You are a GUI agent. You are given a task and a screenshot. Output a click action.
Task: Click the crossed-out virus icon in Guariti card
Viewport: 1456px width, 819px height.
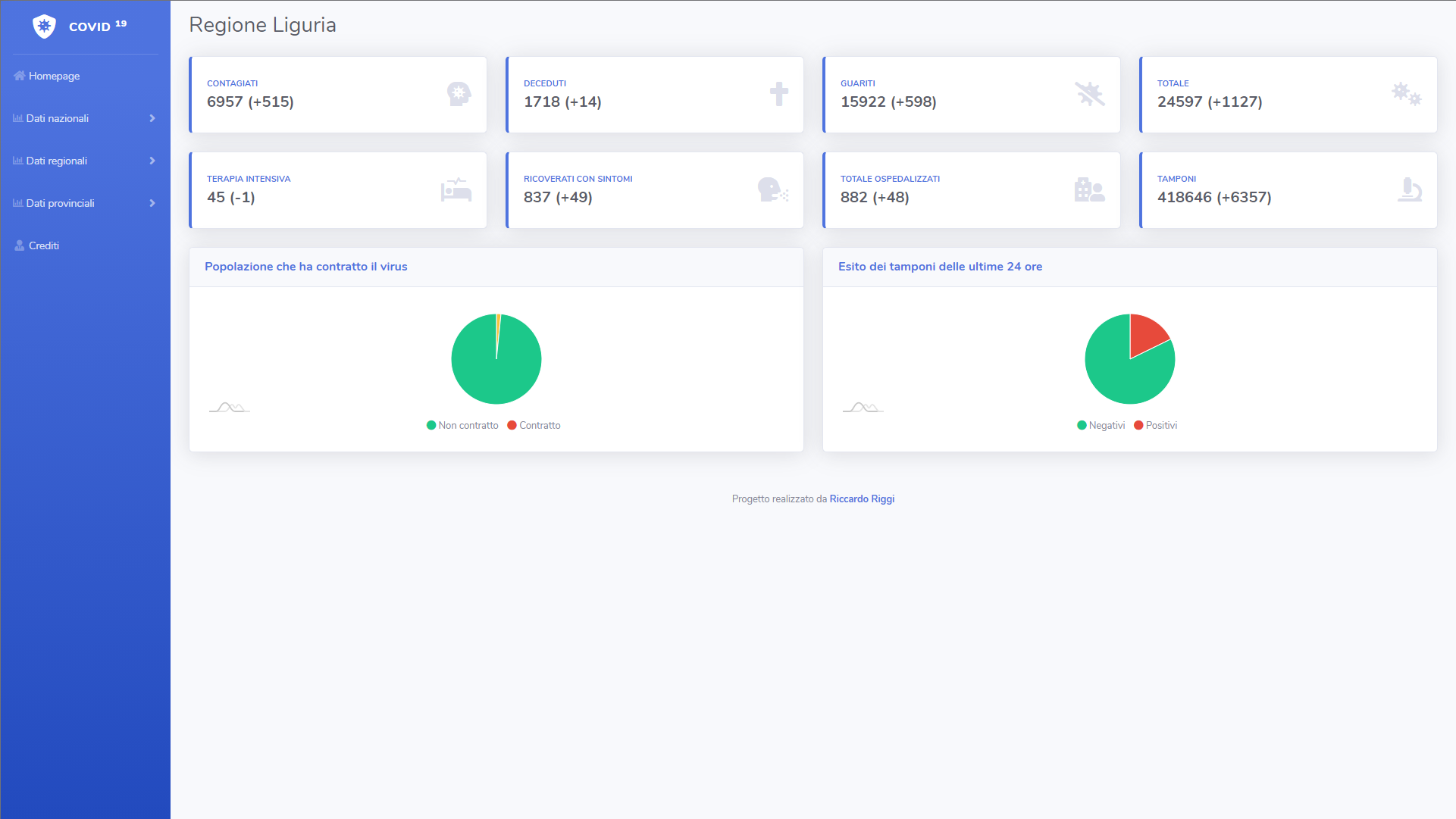pos(1089,94)
